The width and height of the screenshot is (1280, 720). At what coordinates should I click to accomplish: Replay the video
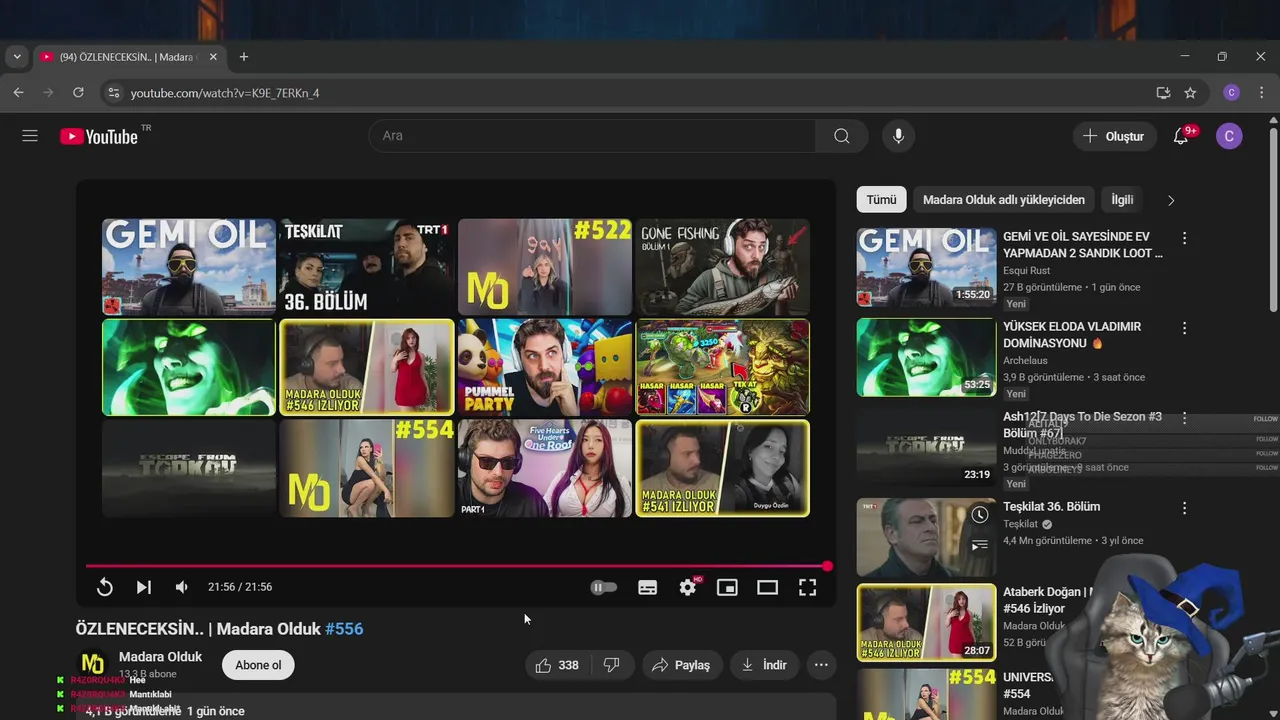click(105, 587)
